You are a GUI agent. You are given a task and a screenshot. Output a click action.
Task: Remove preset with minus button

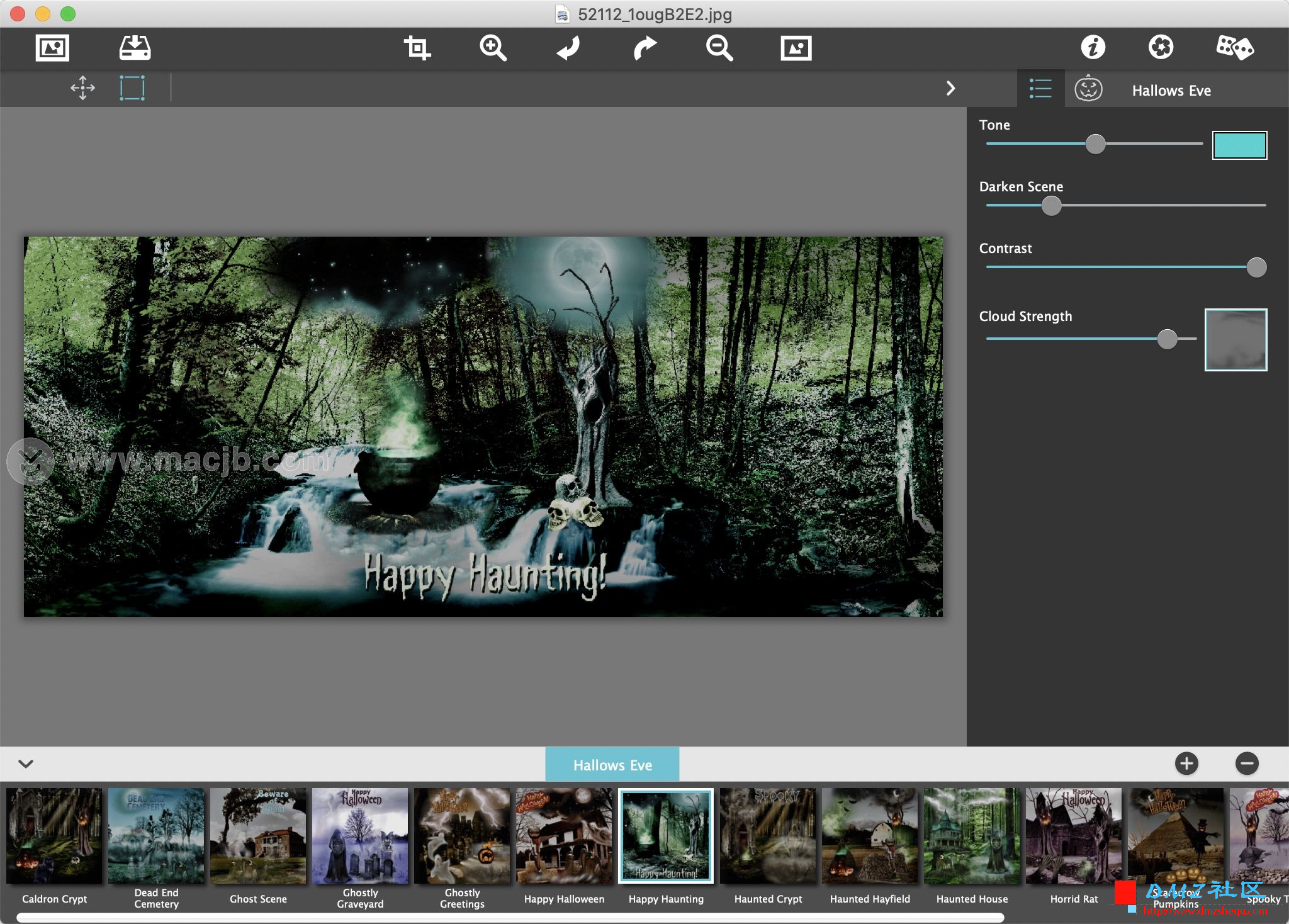tap(1247, 763)
